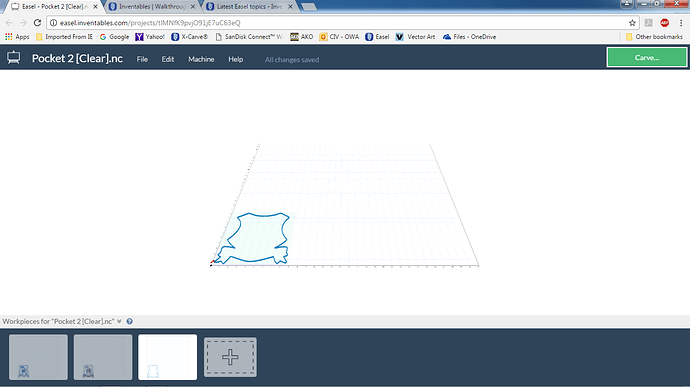Add a new workpiece with plus
Screen dimensions: 690x387
pyautogui.click(x=230, y=357)
